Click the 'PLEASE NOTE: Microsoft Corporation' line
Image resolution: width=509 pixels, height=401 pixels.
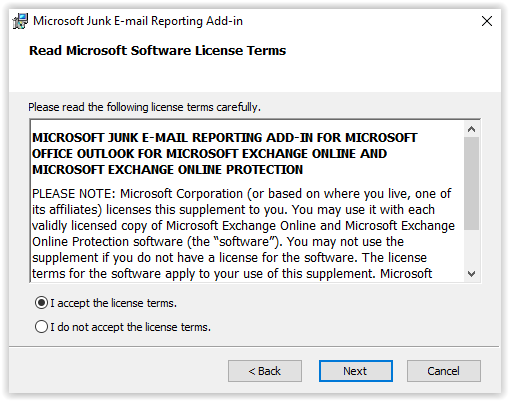coord(242,194)
